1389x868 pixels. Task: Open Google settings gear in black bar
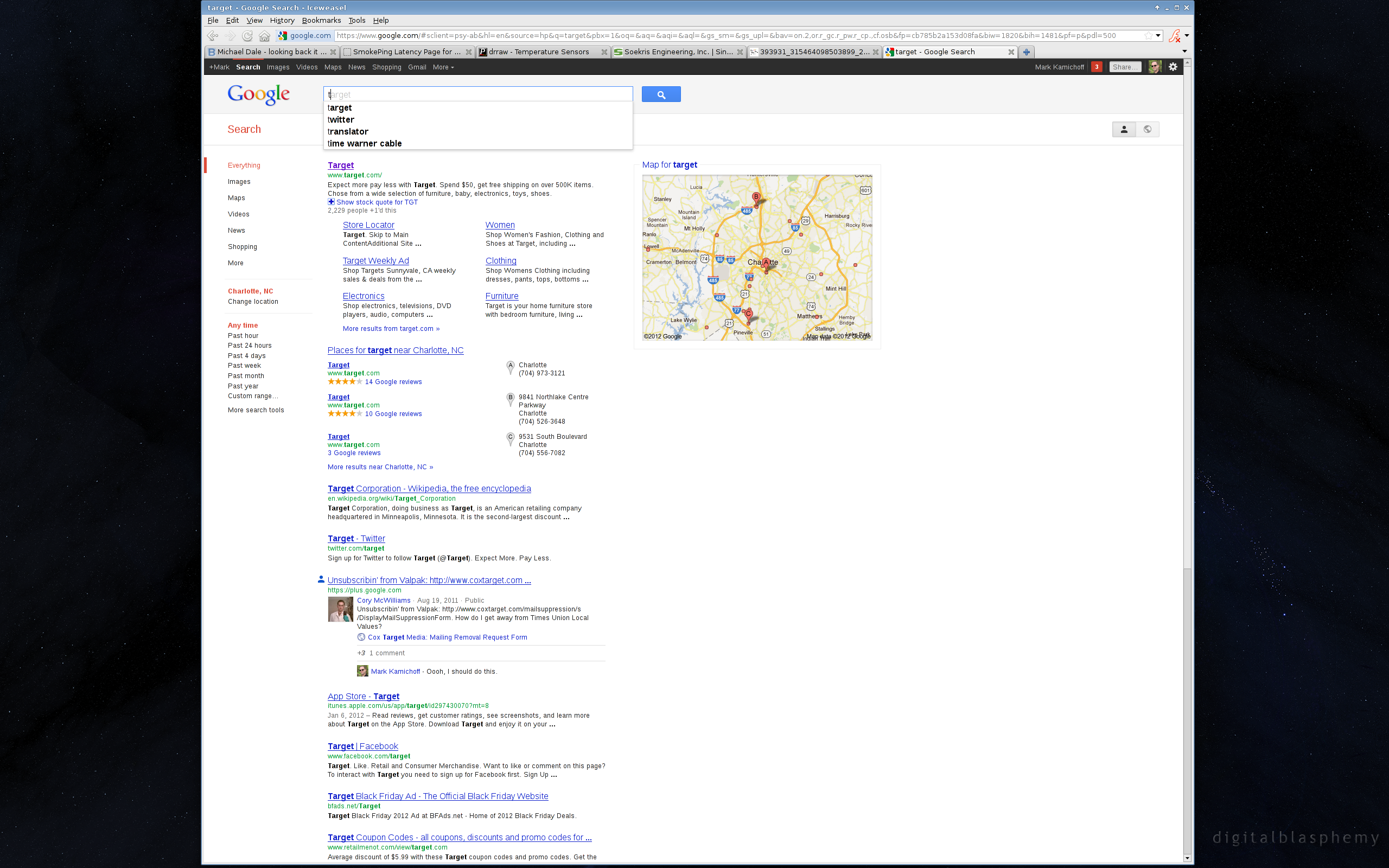point(1173,67)
